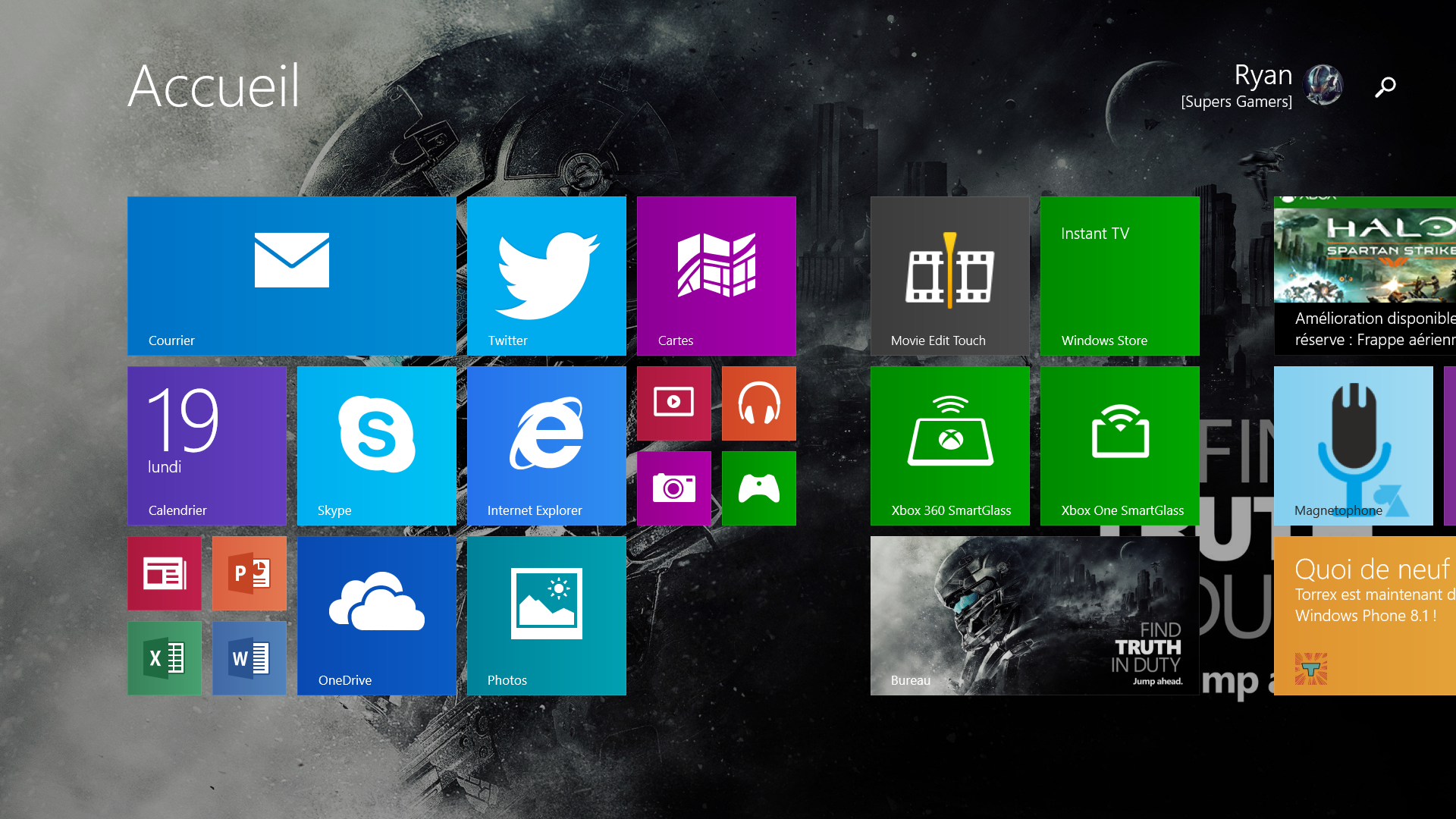
Task: Open the Cartes maps tile
Action: (x=717, y=276)
